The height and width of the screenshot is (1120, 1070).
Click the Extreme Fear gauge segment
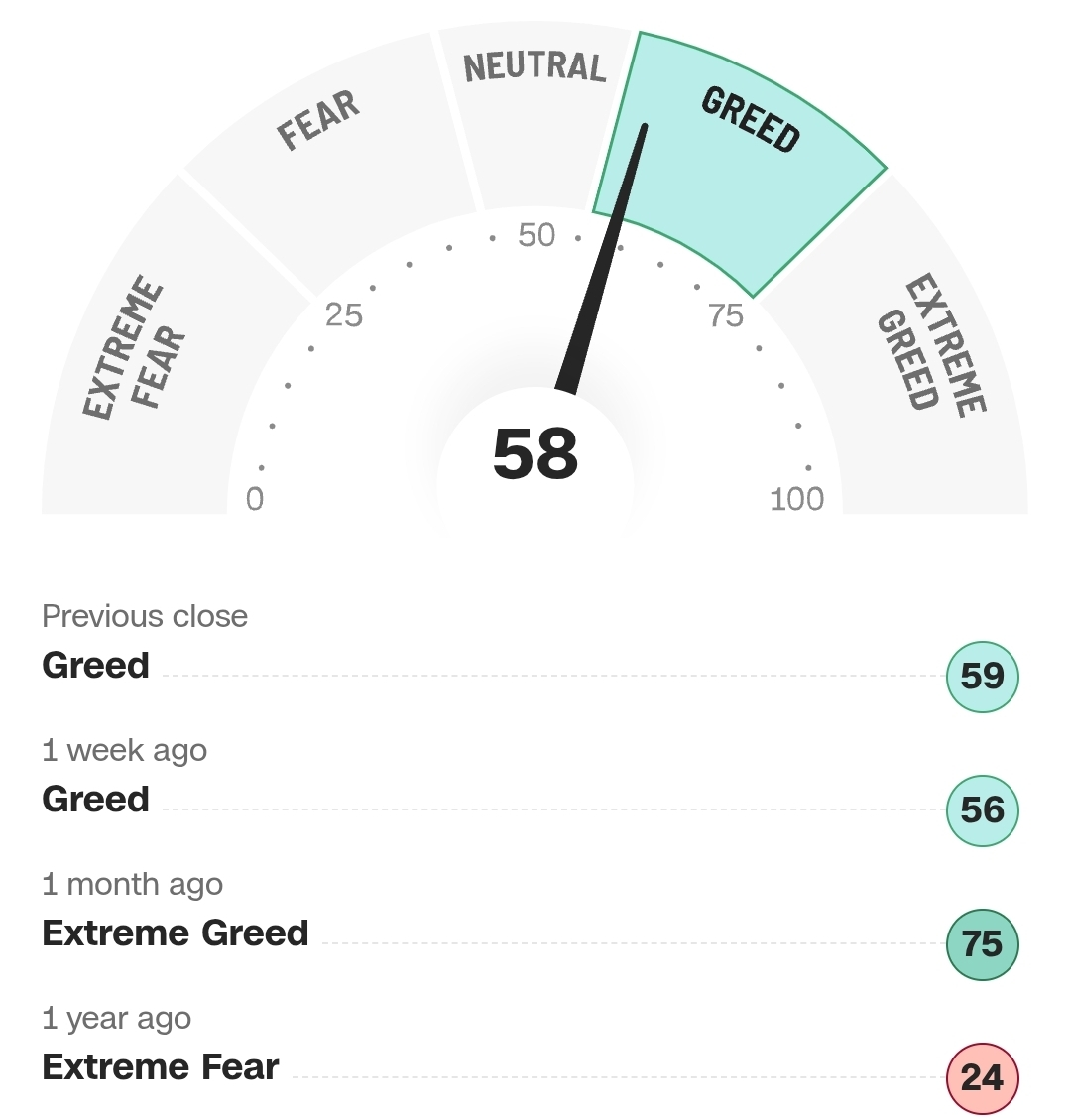tap(143, 357)
